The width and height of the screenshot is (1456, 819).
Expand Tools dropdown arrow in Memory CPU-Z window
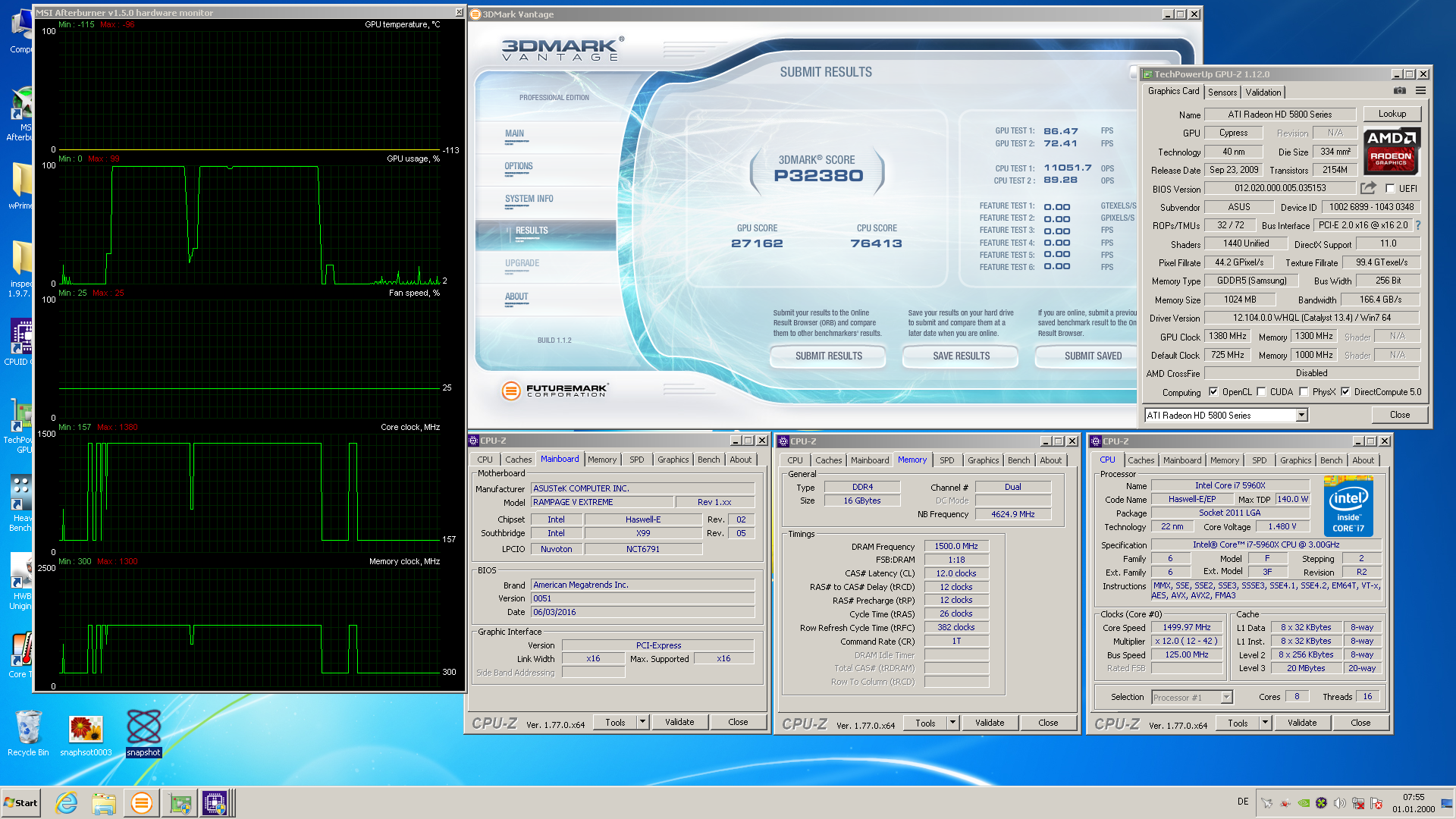(952, 723)
